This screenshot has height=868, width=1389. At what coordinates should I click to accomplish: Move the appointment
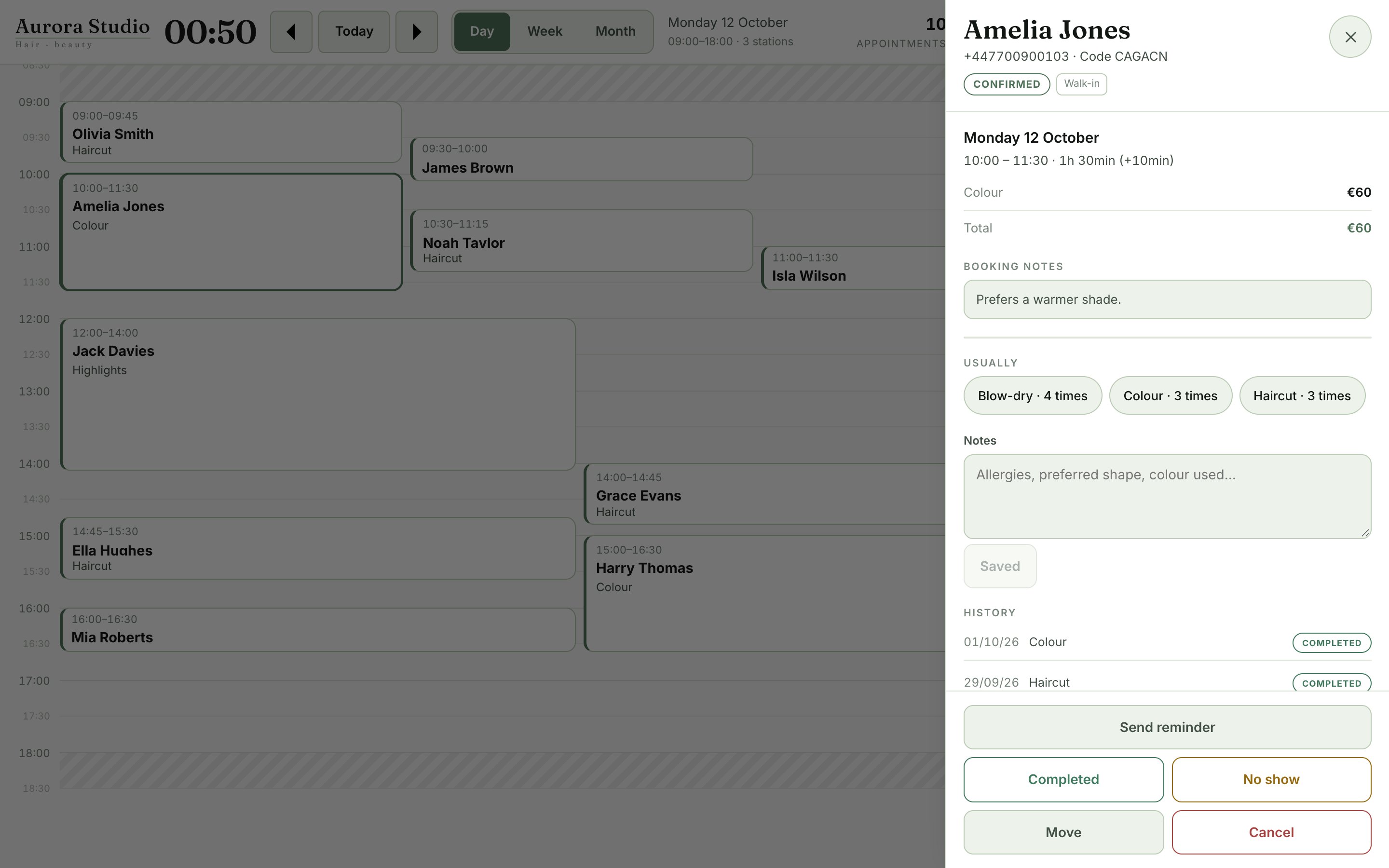1063,832
